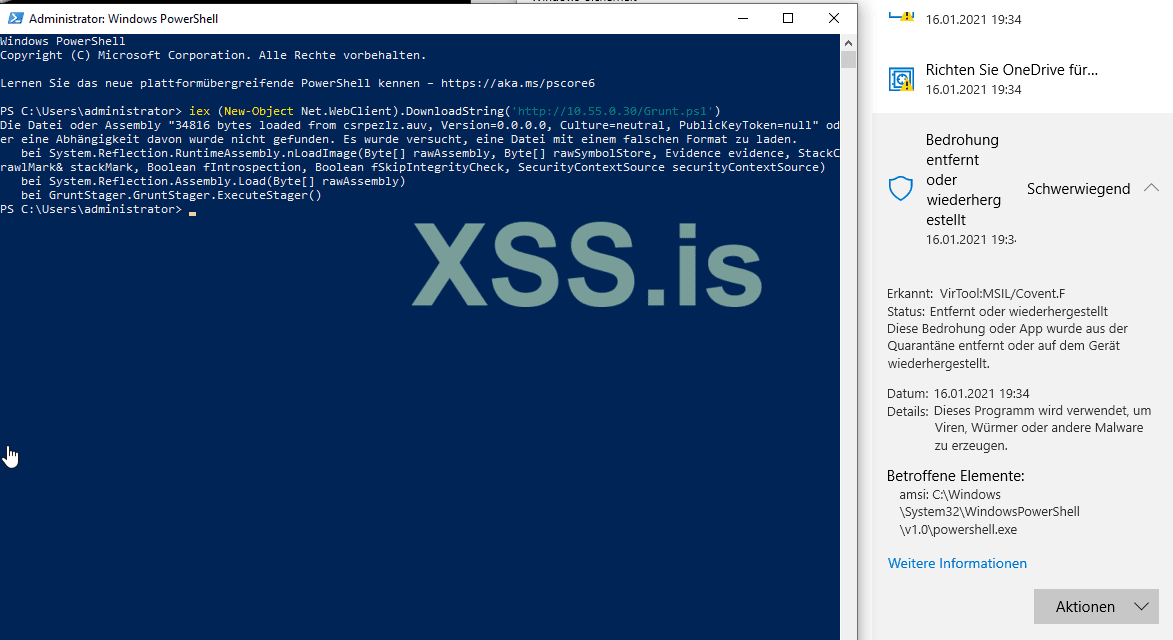
Task: Minimize the PowerShell window
Action: (743, 18)
